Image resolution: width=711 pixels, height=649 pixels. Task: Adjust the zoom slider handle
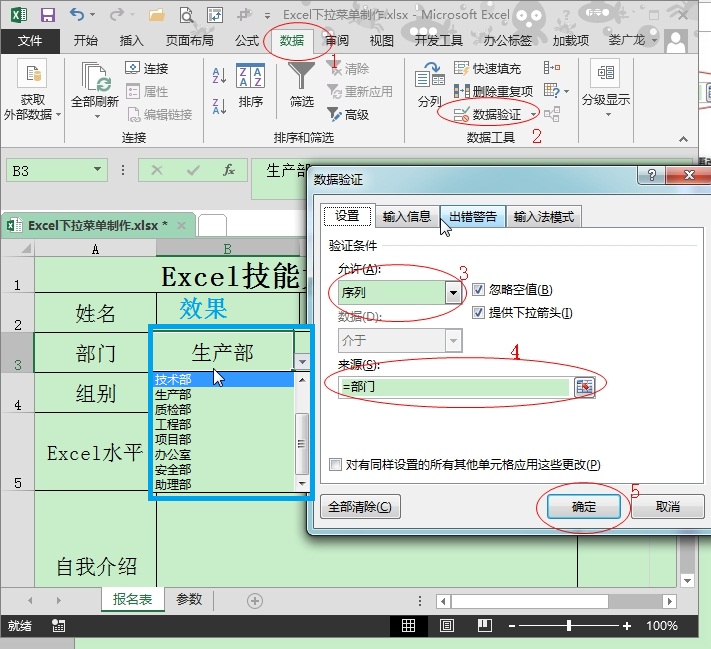(569, 626)
